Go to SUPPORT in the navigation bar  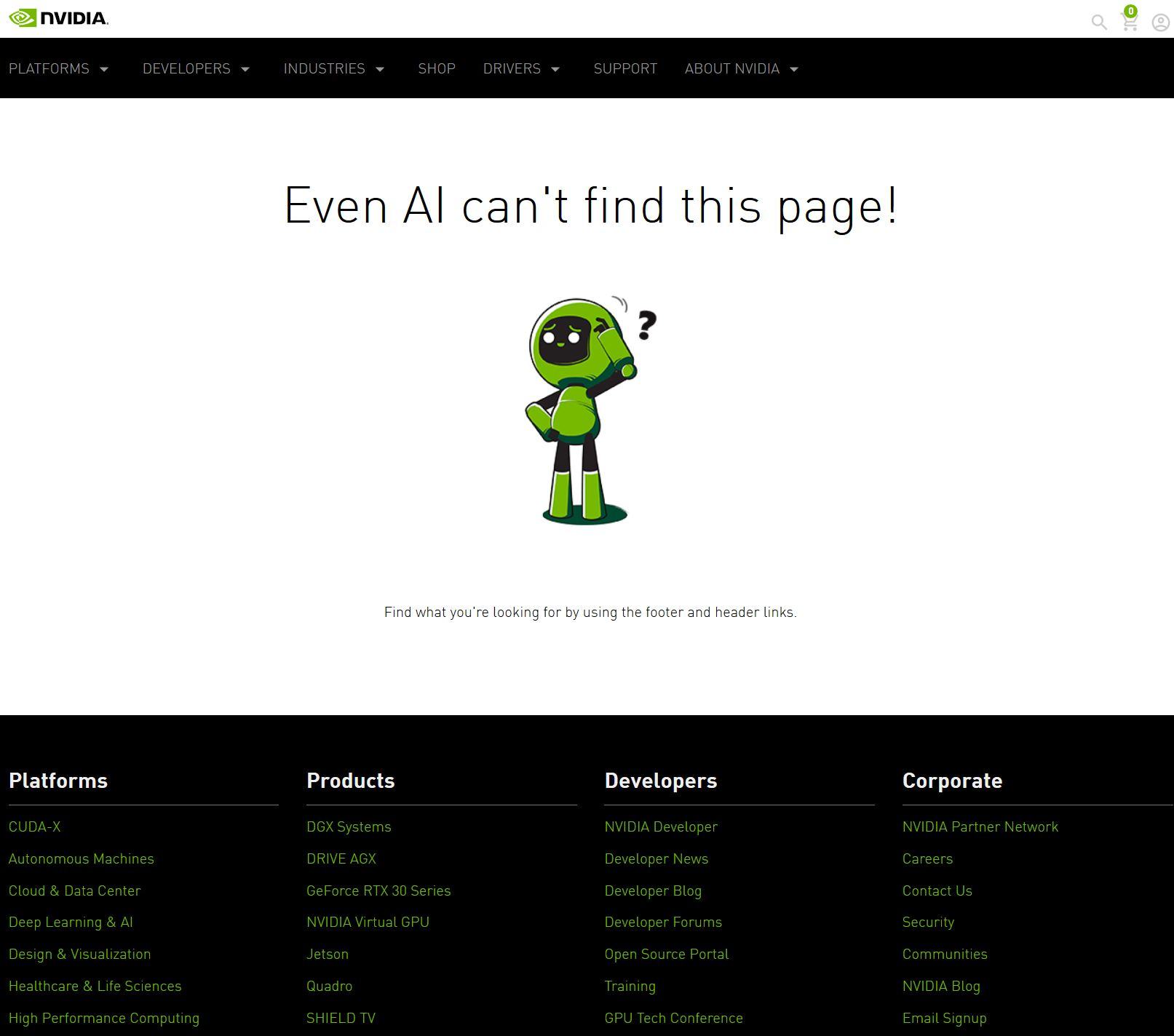[625, 68]
